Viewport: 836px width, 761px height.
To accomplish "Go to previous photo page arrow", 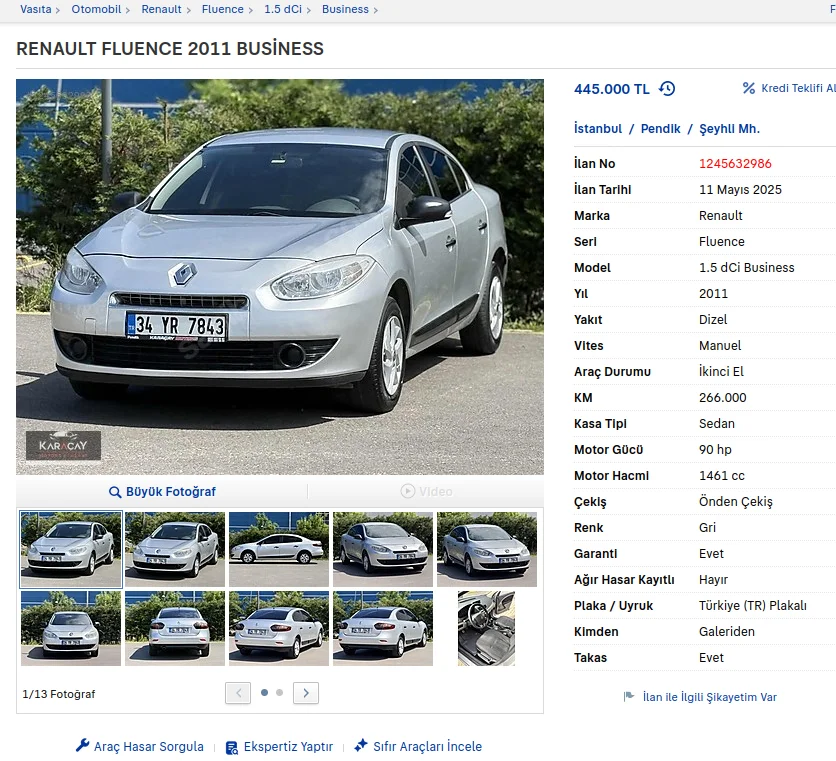I will point(238,693).
